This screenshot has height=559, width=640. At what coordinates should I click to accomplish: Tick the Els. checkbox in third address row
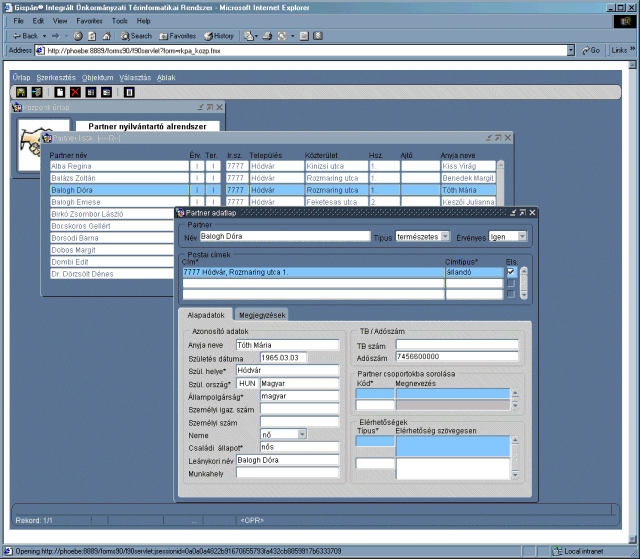click(x=510, y=294)
